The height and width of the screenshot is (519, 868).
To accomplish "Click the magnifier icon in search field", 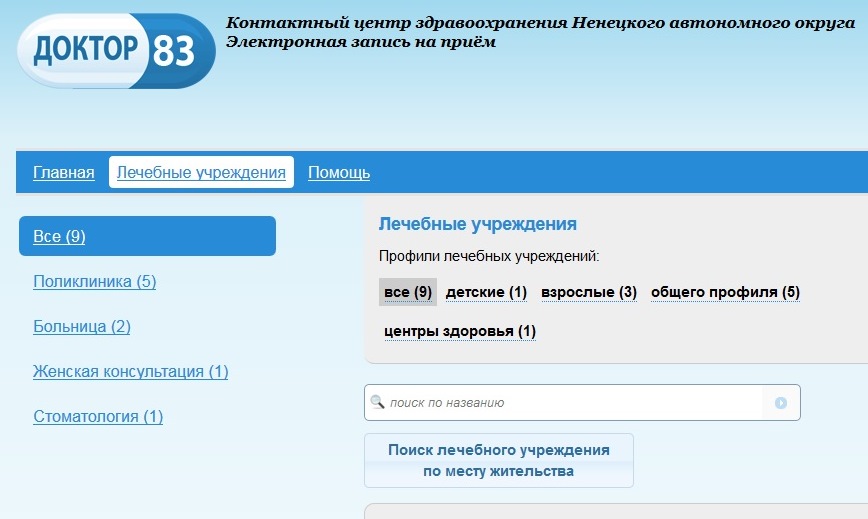I will click(x=377, y=403).
